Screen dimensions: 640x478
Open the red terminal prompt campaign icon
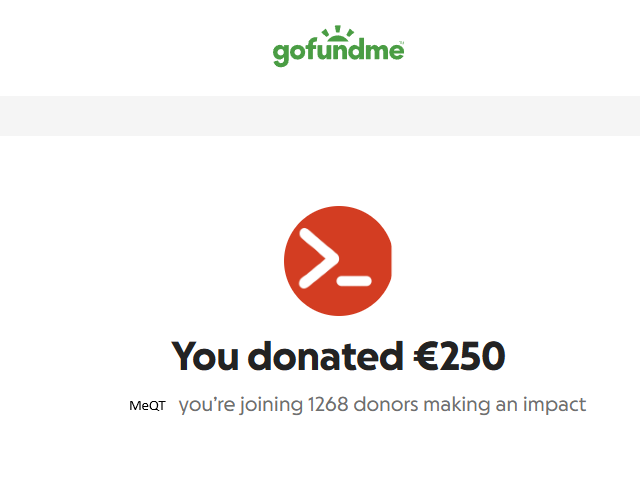(338, 261)
